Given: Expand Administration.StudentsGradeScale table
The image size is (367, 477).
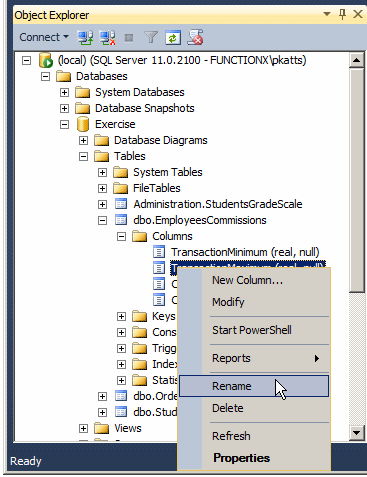Looking at the screenshot, I should pos(102,204).
